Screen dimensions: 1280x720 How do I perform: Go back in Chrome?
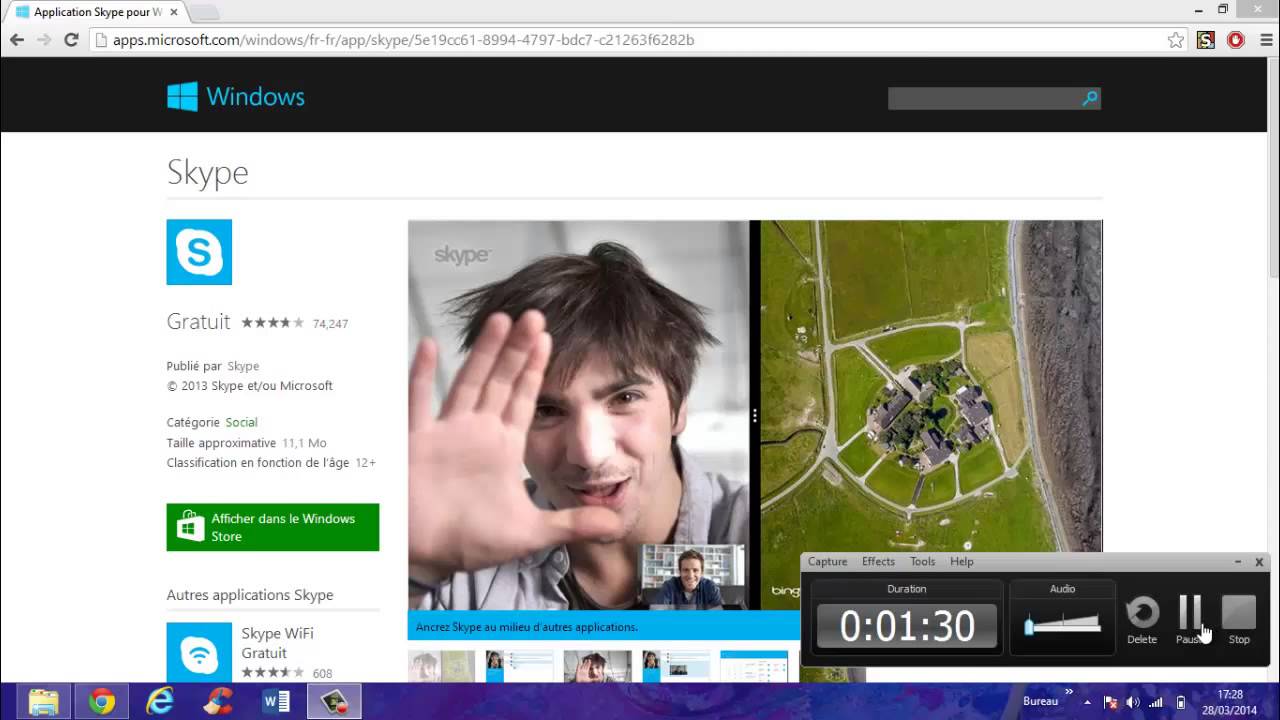tap(17, 40)
